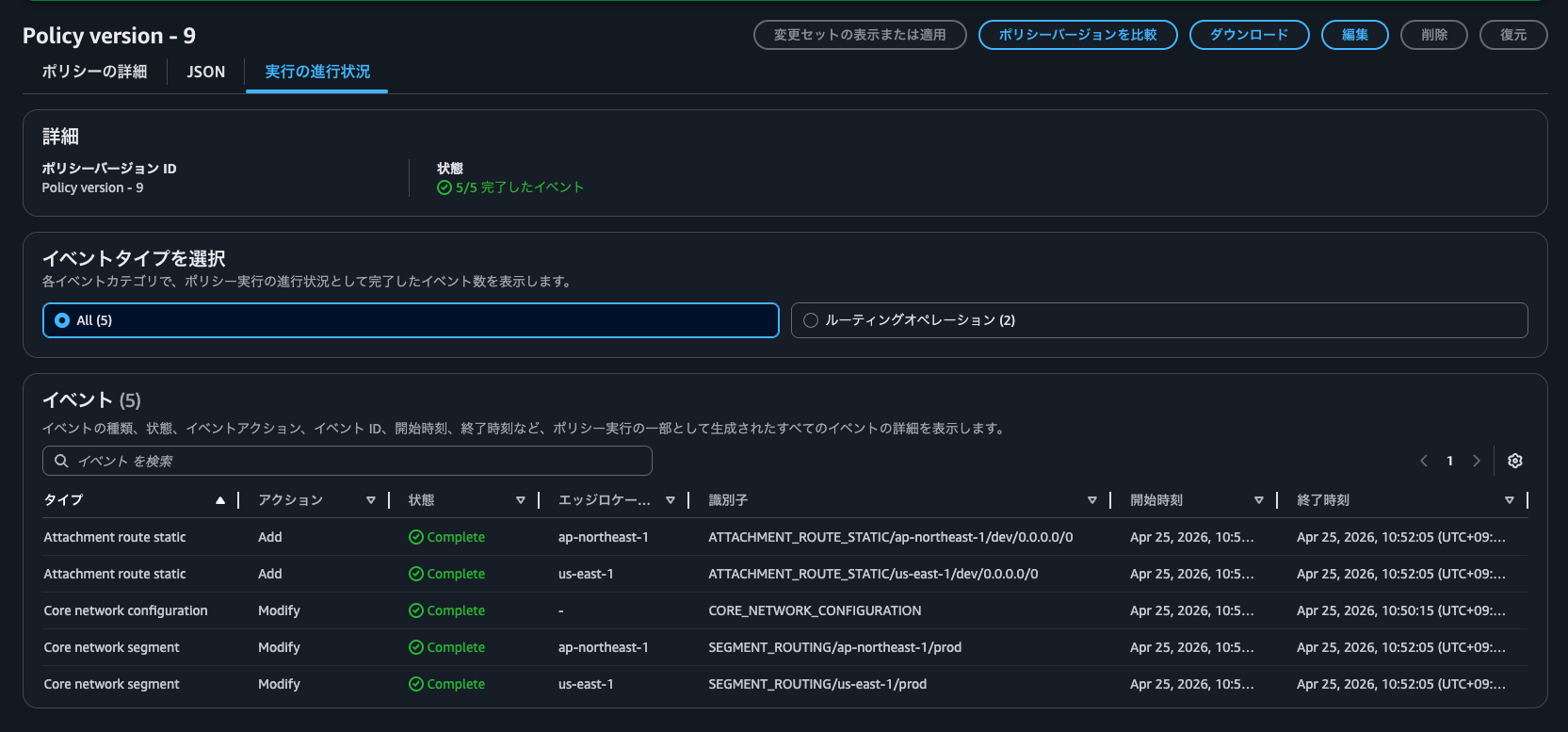The image size is (1568, 732).
Task: Click the ascending sort arrow on タイプ column
Action: pos(220,500)
